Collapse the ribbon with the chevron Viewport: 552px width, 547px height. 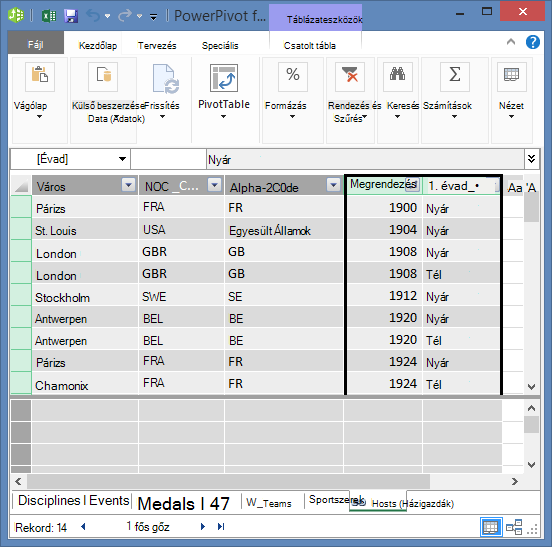pyautogui.click(x=511, y=42)
